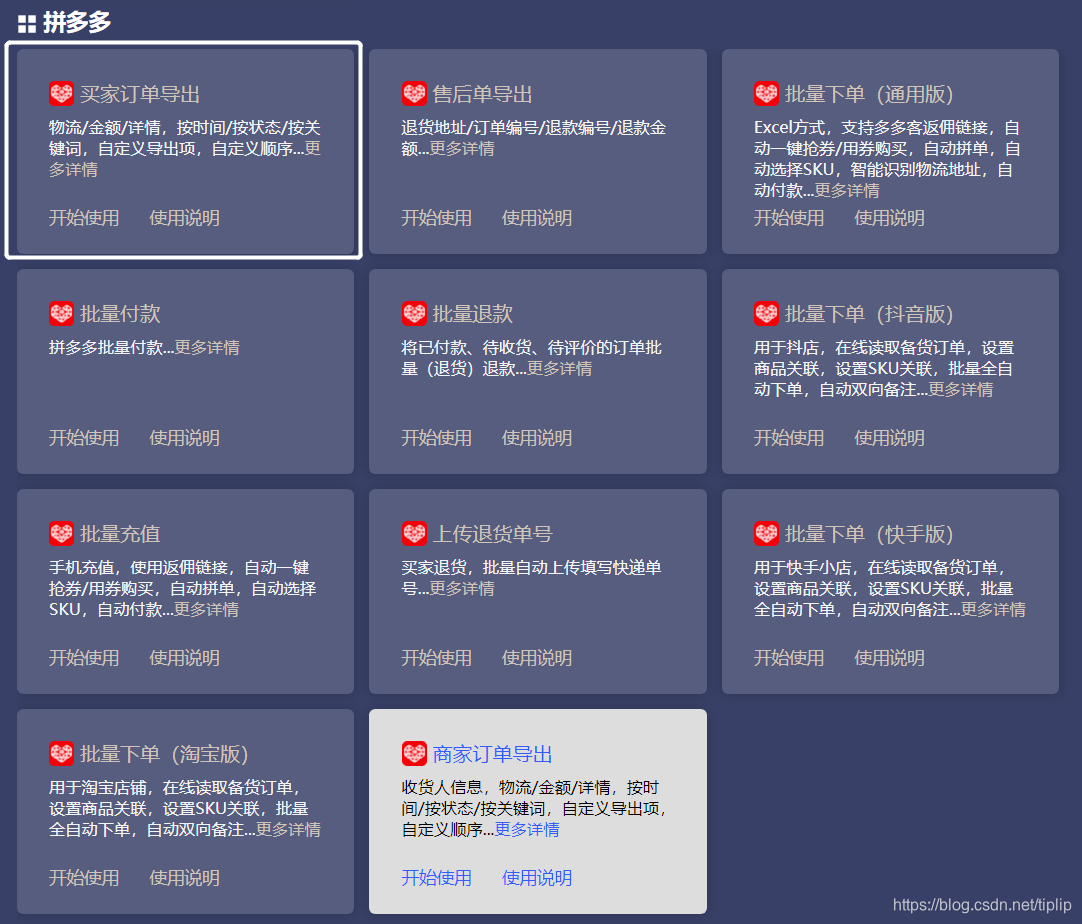
Task: Open 使用说明 for 上传退货单号
Action: tap(537, 658)
